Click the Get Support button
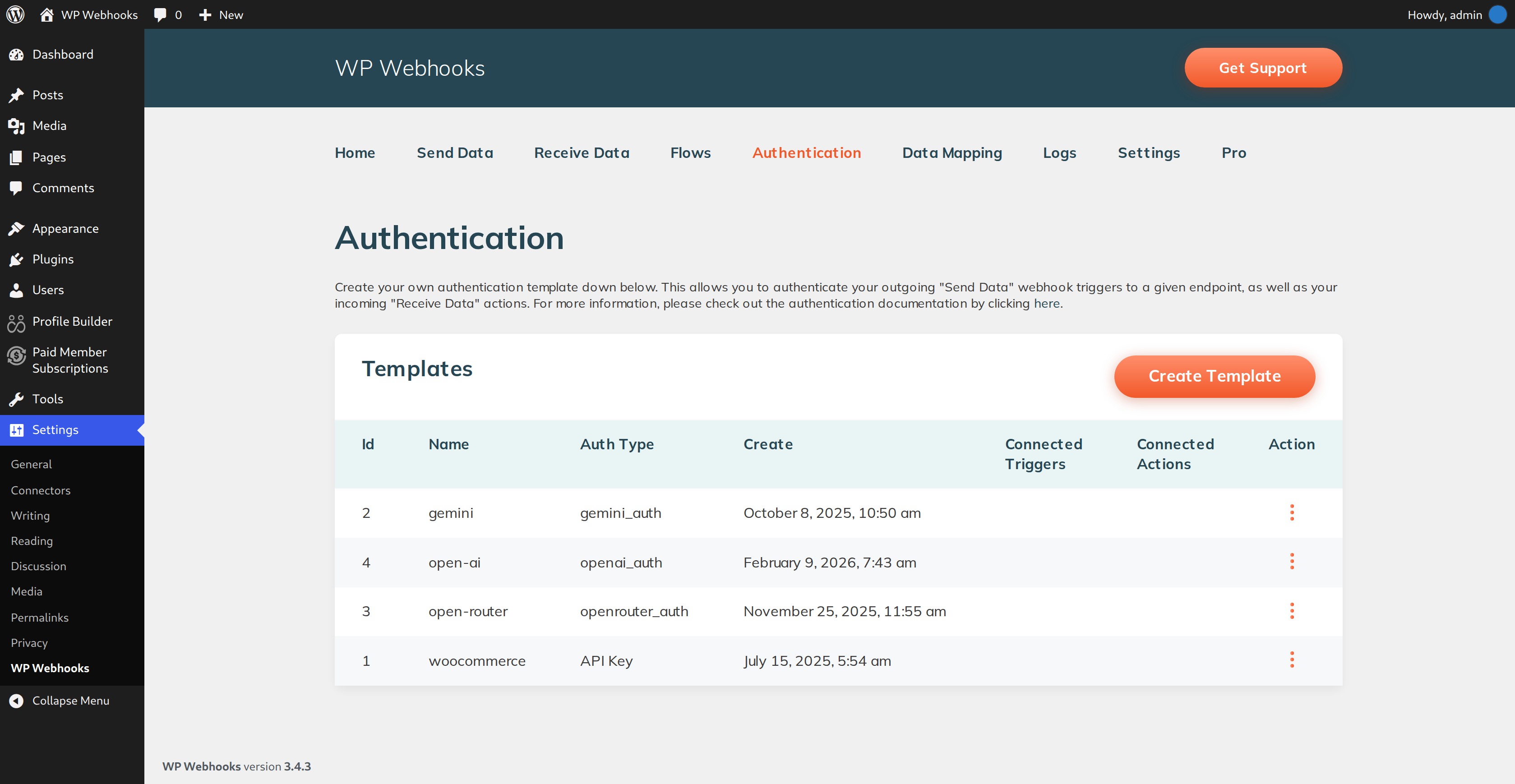Viewport: 1515px width, 784px height. pos(1263,68)
